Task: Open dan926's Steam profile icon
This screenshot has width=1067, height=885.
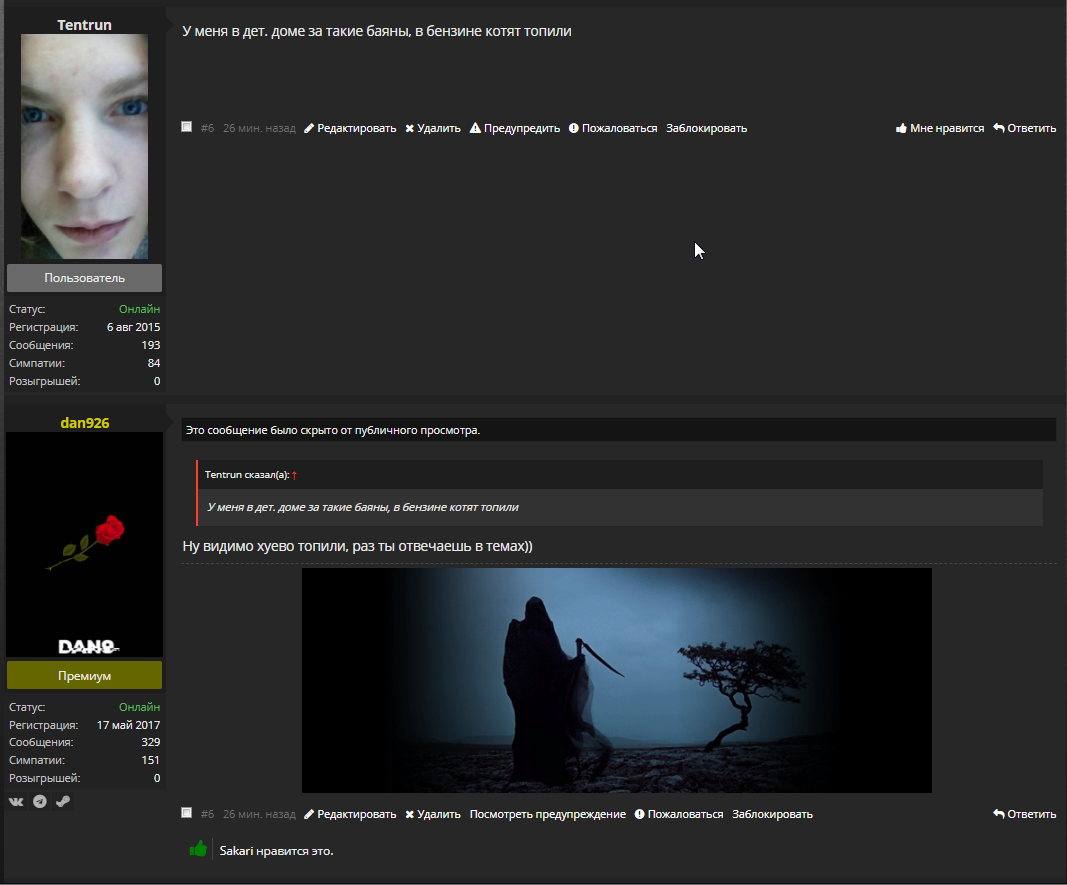Action: [x=63, y=802]
